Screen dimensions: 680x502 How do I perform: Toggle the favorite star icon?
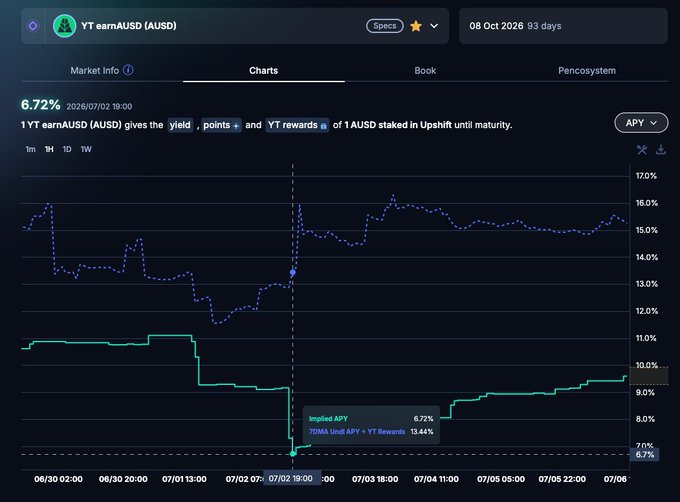416,26
